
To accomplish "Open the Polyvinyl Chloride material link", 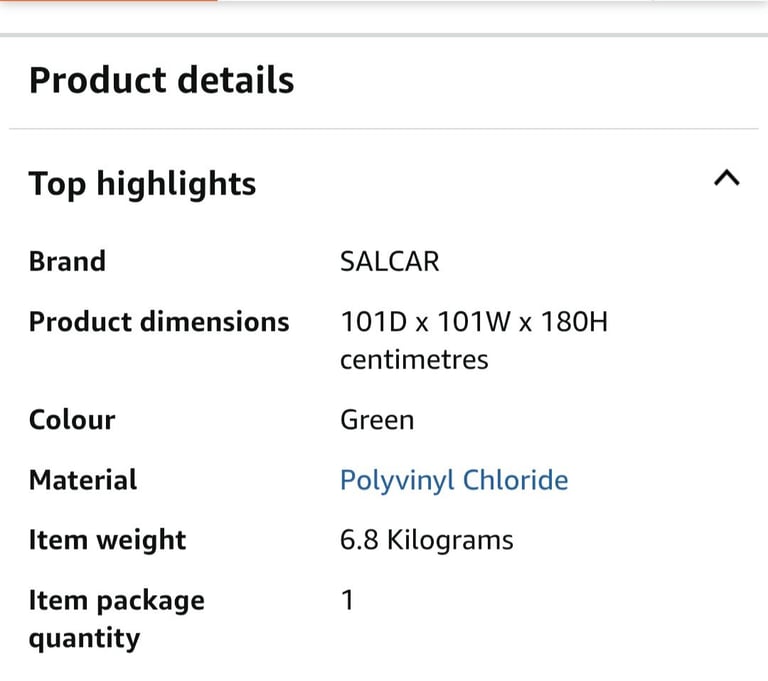I will point(454,480).
